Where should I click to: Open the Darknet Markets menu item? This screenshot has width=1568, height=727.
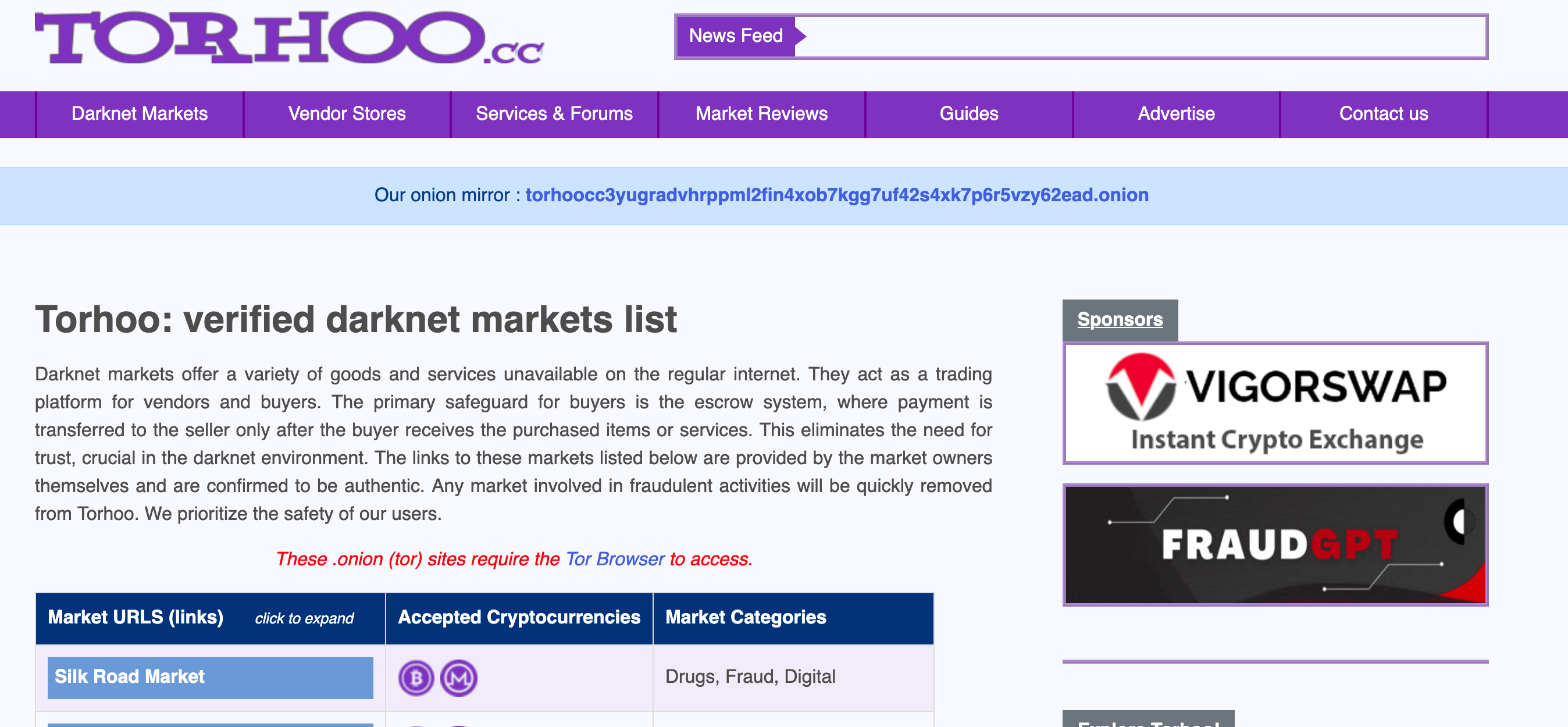tap(140, 114)
